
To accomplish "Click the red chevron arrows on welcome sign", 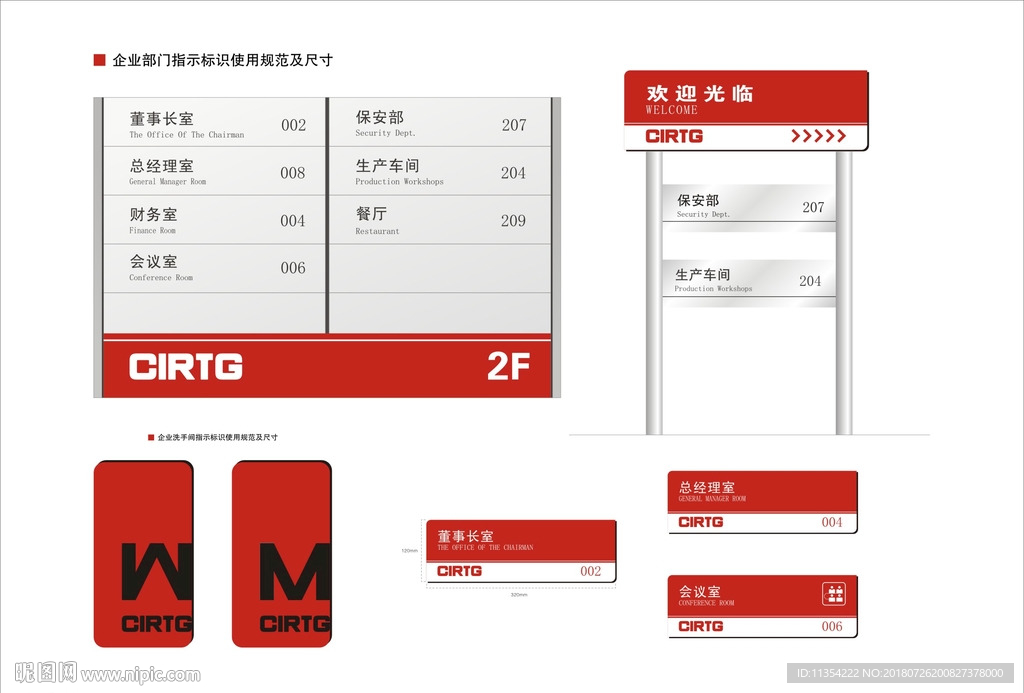I will [818, 136].
